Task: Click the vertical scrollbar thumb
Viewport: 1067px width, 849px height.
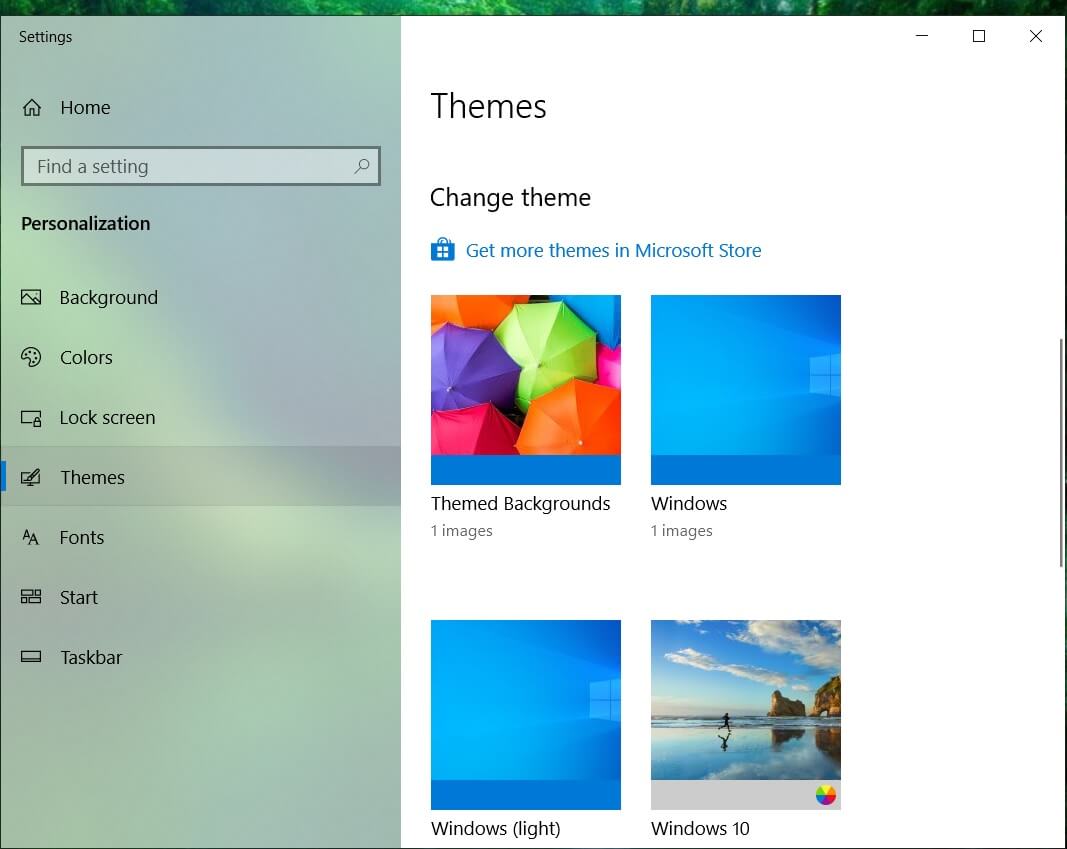Action: point(1061,452)
